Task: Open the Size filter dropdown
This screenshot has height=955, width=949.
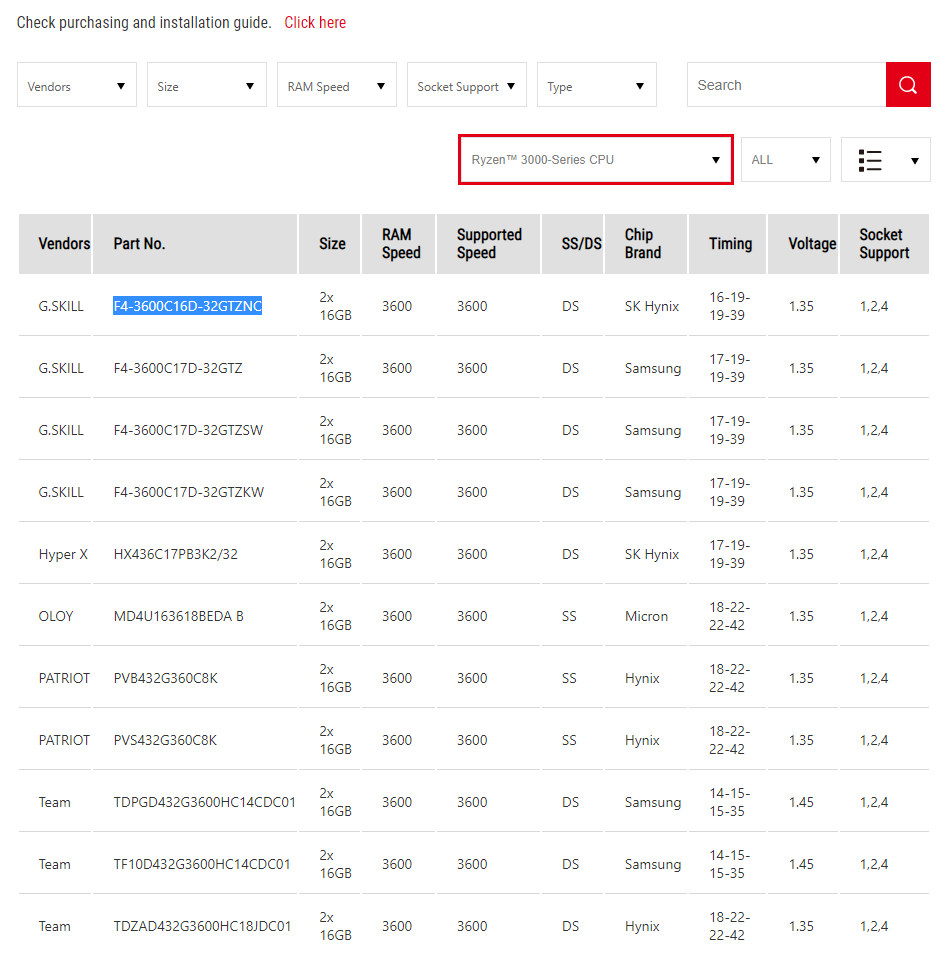Action: coord(206,85)
